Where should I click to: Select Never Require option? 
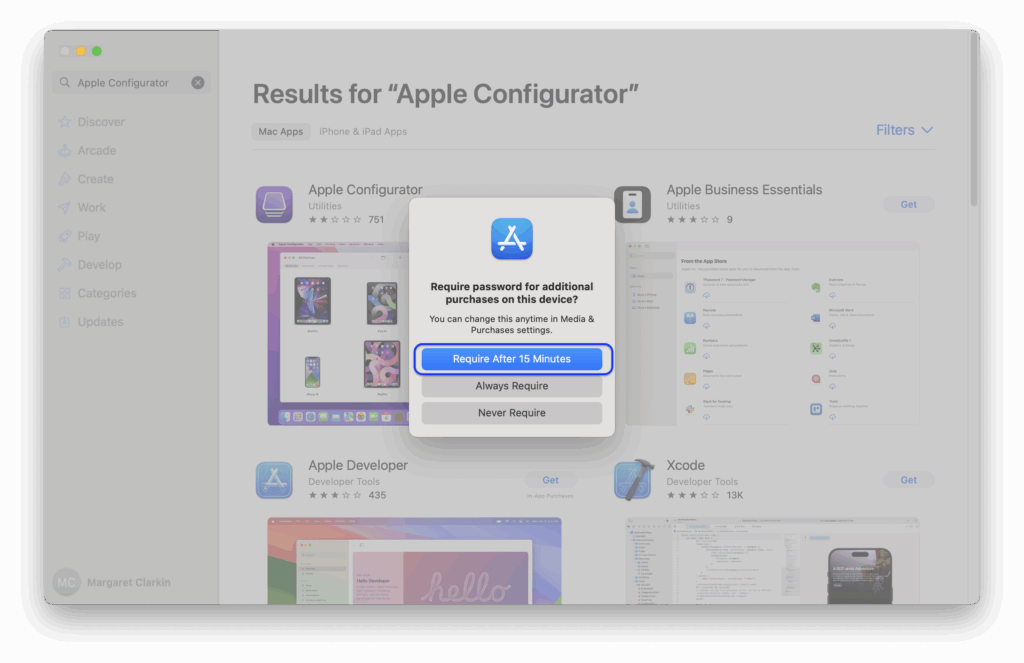click(511, 413)
